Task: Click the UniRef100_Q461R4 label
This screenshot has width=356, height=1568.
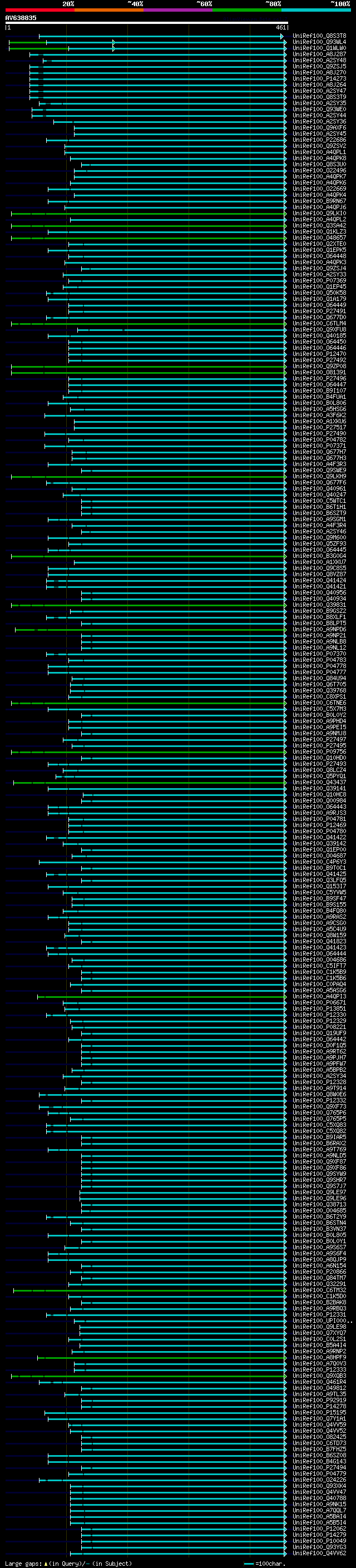Action: [x=319, y=1381]
